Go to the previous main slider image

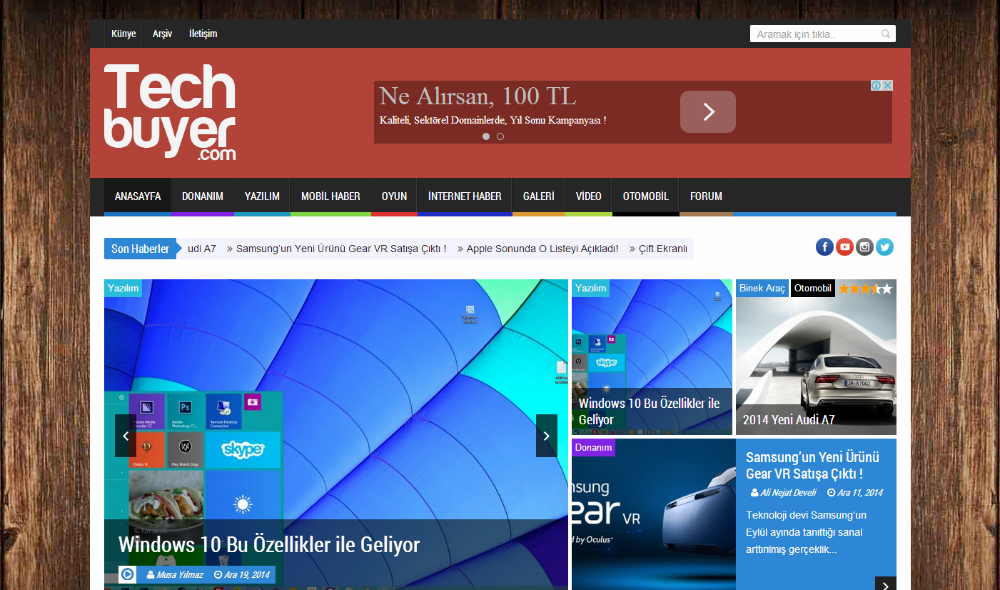pyautogui.click(x=126, y=436)
